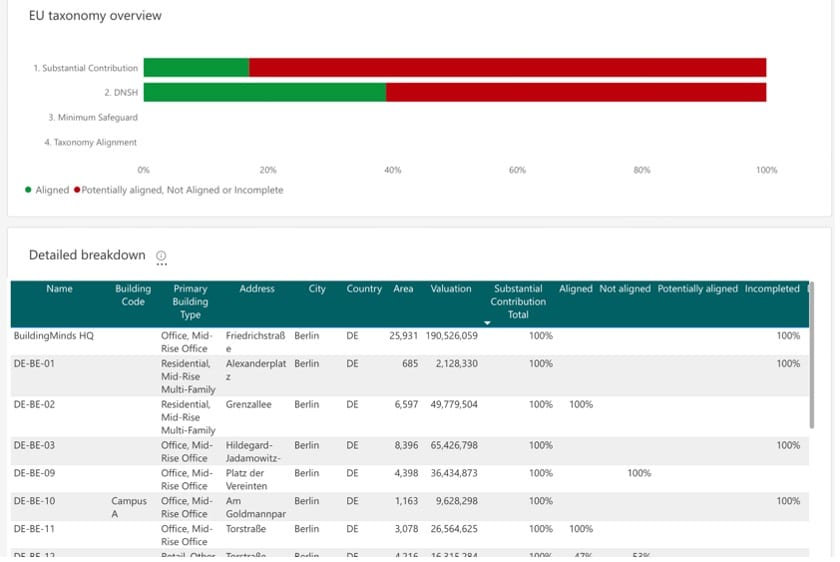Sort by the Not aligned column header
840x562 pixels.
coord(625,289)
